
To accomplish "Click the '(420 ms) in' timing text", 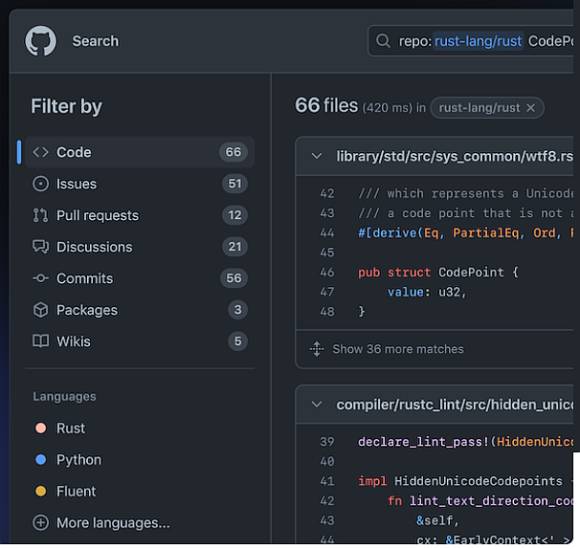I will pyautogui.click(x=394, y=108).
